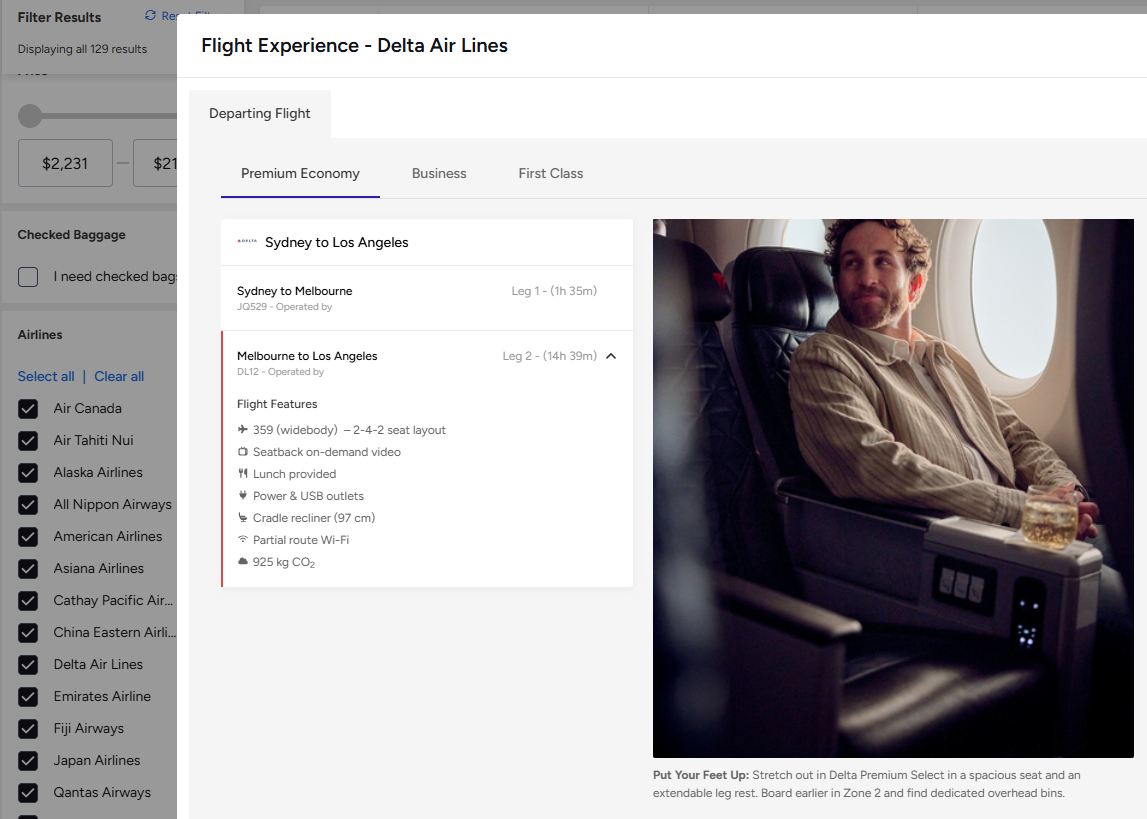Toggle the 'I need checked bags' checkbox
This screenshot has height=819, width=1147.
28,277
